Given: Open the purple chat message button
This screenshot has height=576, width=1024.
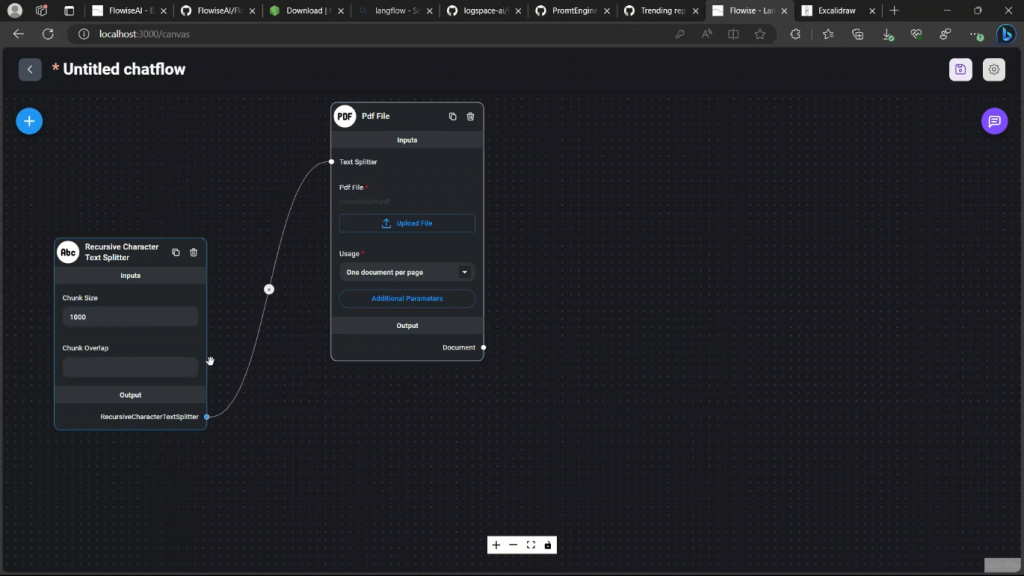Looking at the screenshot, I should pyautogui.click(x=994, y=121).
